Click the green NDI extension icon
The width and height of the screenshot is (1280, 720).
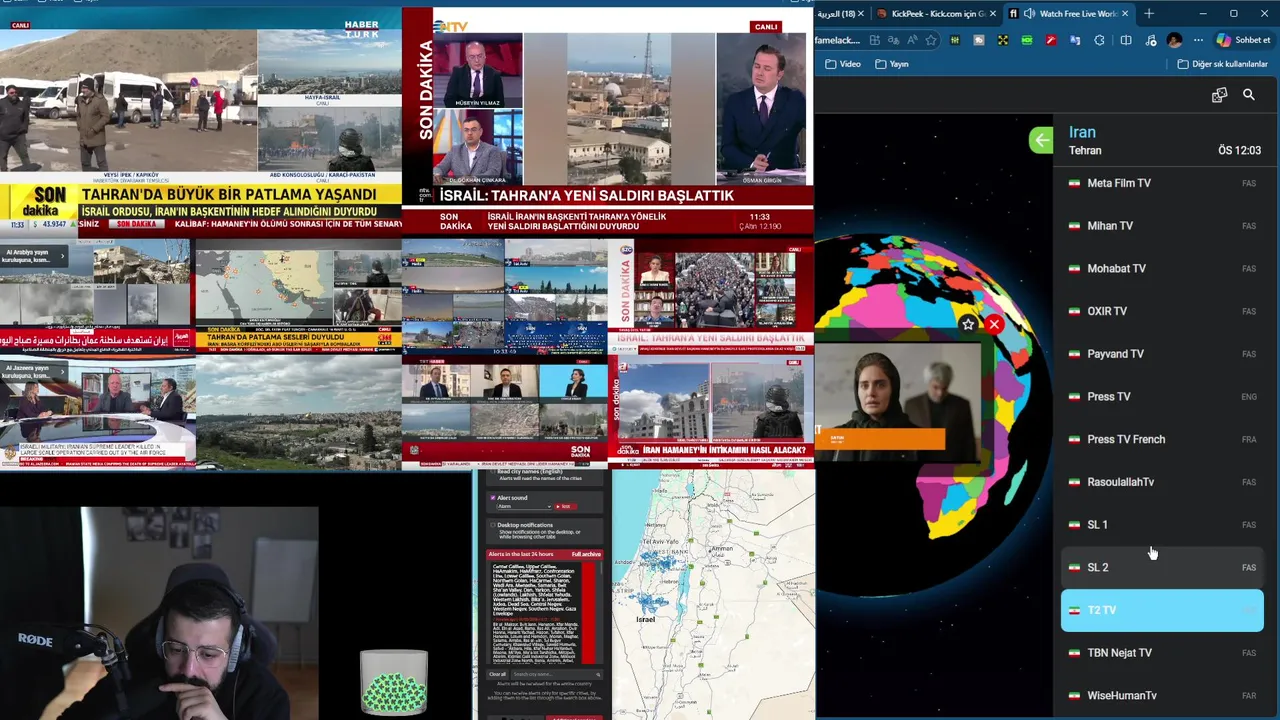[x=1027, y=40]
